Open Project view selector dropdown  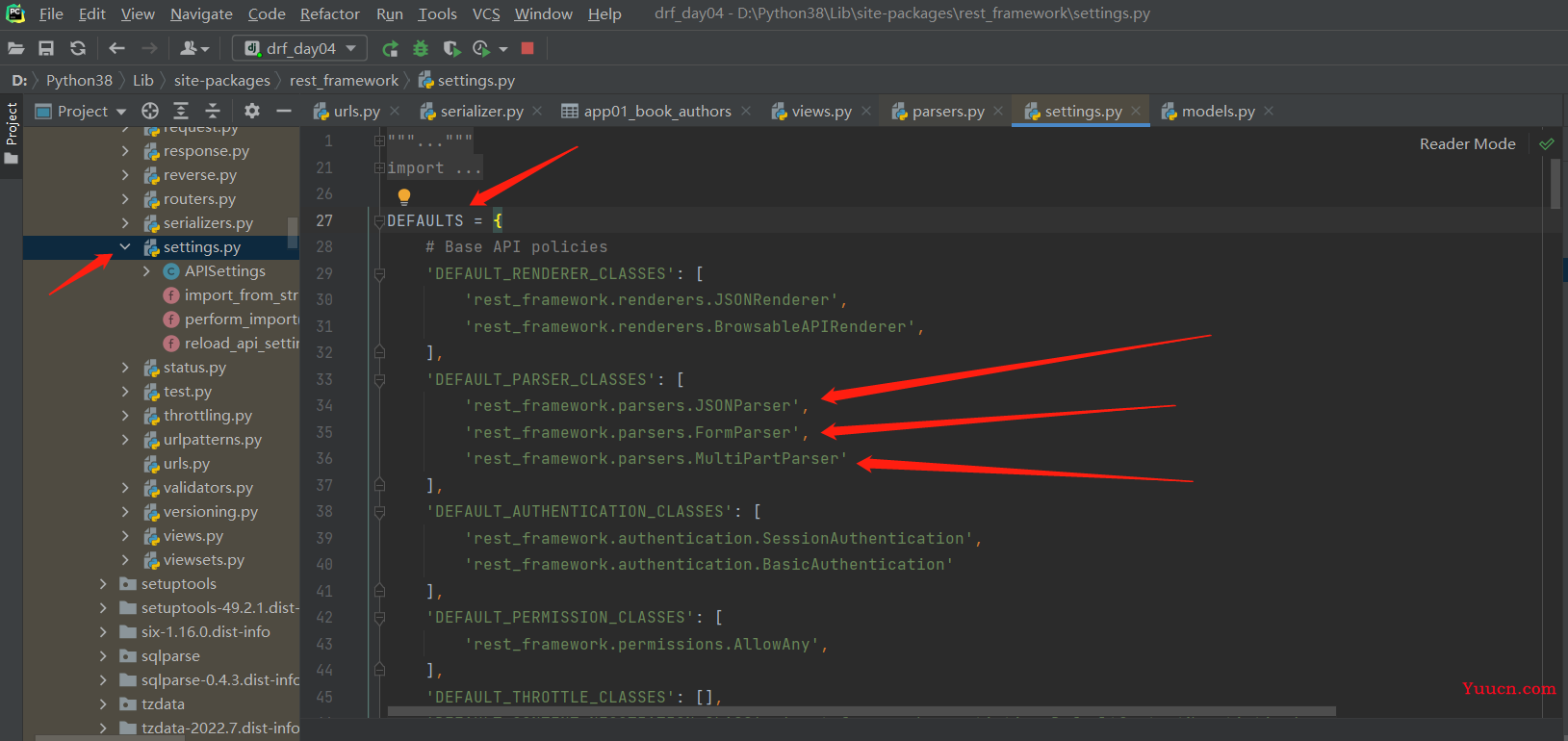coord(81,111)
